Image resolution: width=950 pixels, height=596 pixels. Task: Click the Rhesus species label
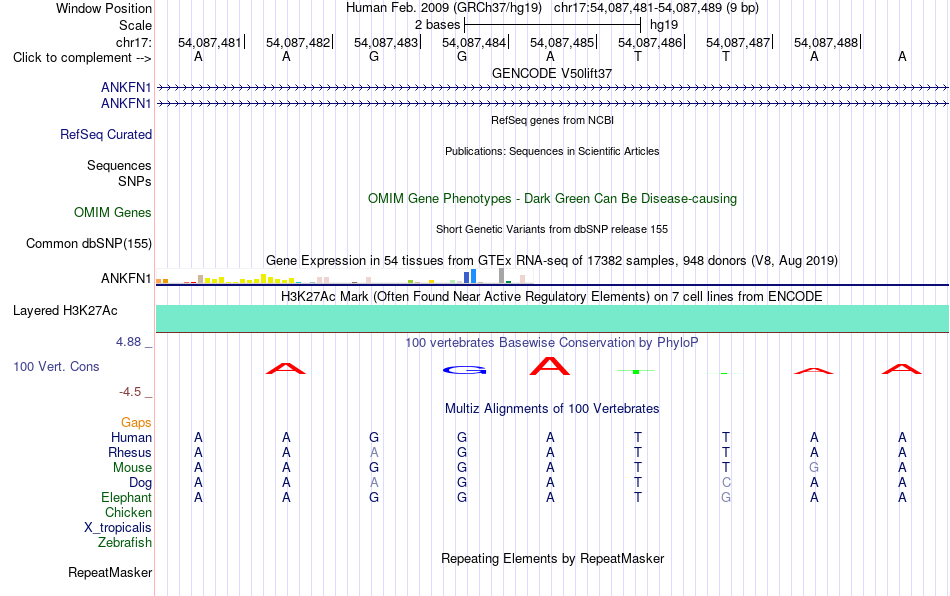pos(130,452)
